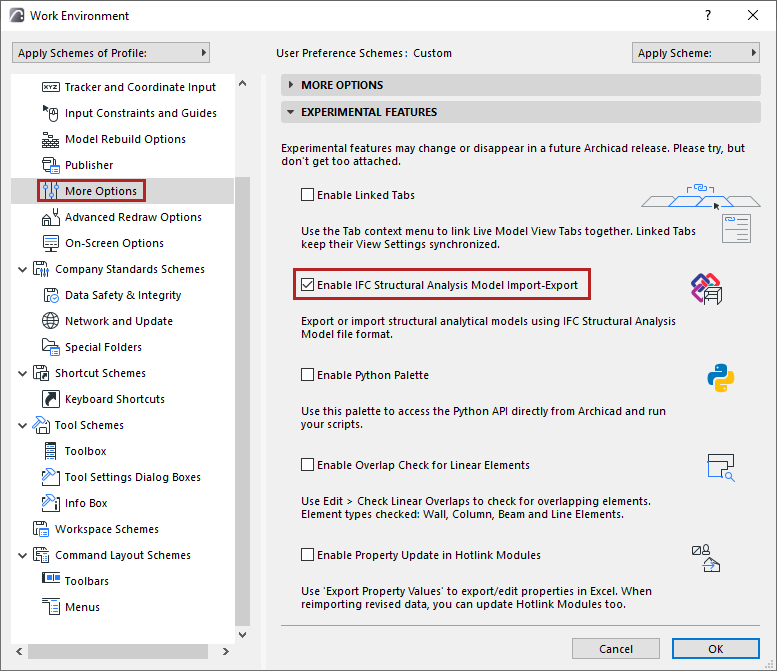Click the Python logo icon
This screenshot has width=777, height=671.
click(721, 378)
